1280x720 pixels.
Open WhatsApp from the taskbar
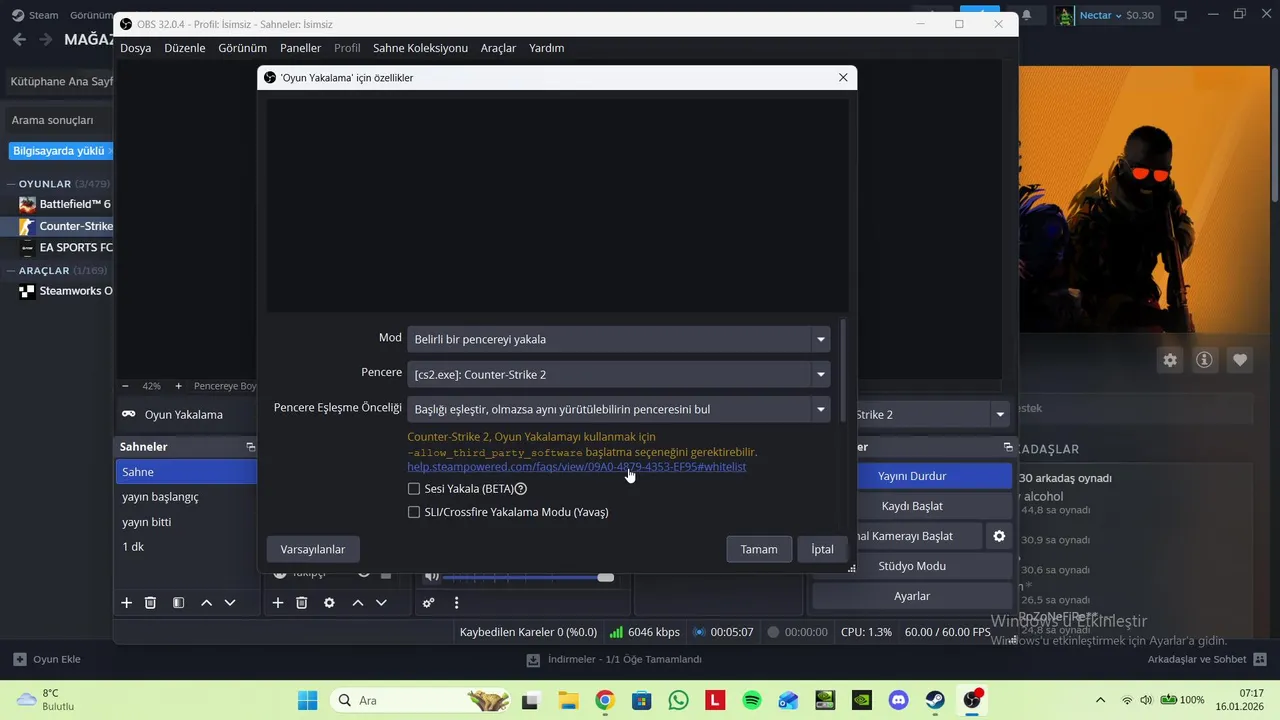tap(678, 700)
